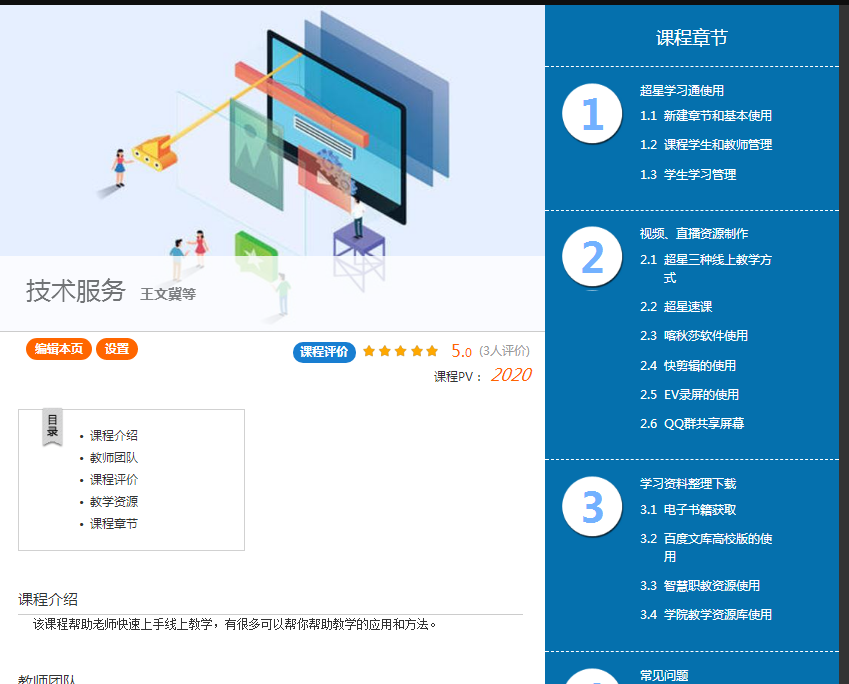Open the 课程评价 blue button

click(324, 352)
